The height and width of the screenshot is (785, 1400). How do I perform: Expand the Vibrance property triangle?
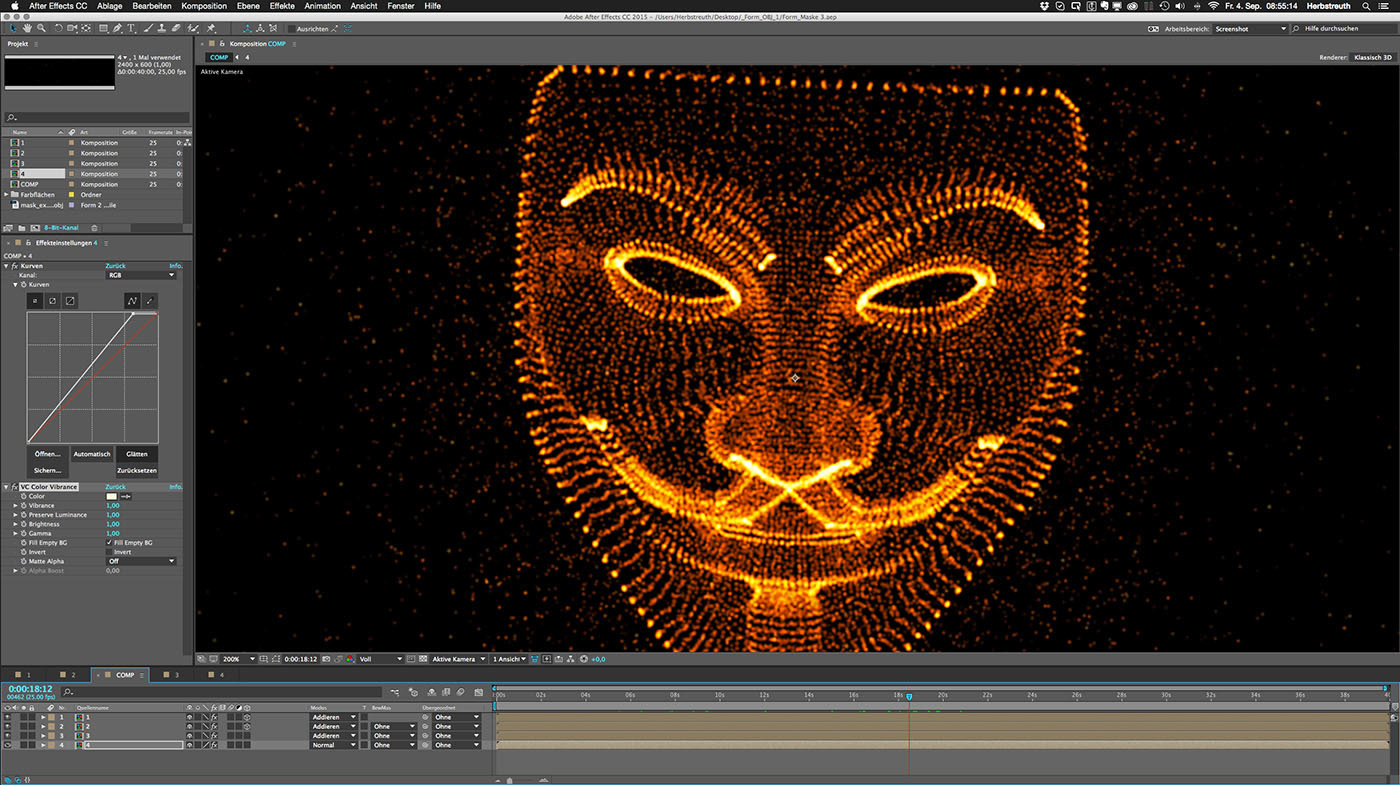[x=15, y=506]
